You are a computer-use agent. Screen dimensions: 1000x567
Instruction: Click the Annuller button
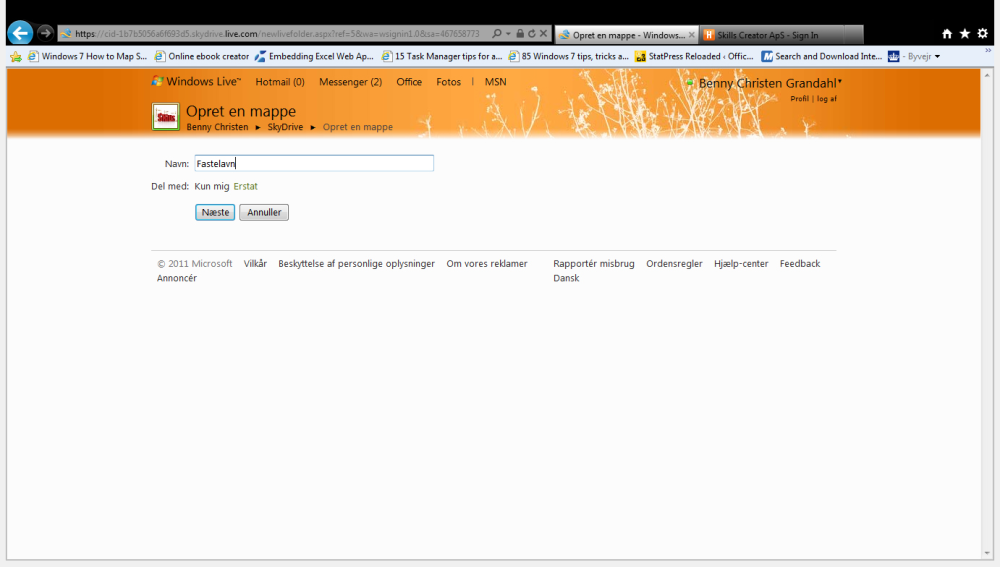pyautogui.click(x=264, y=212)
